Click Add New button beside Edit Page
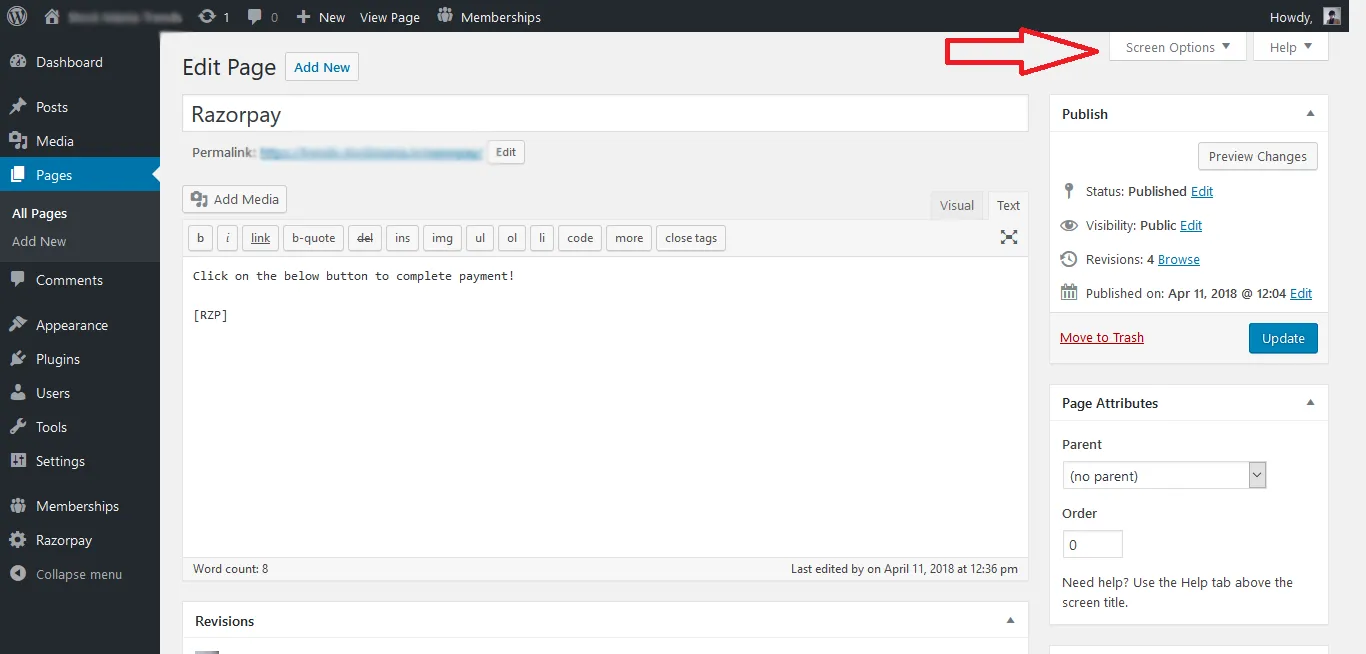 coord(322,67)
